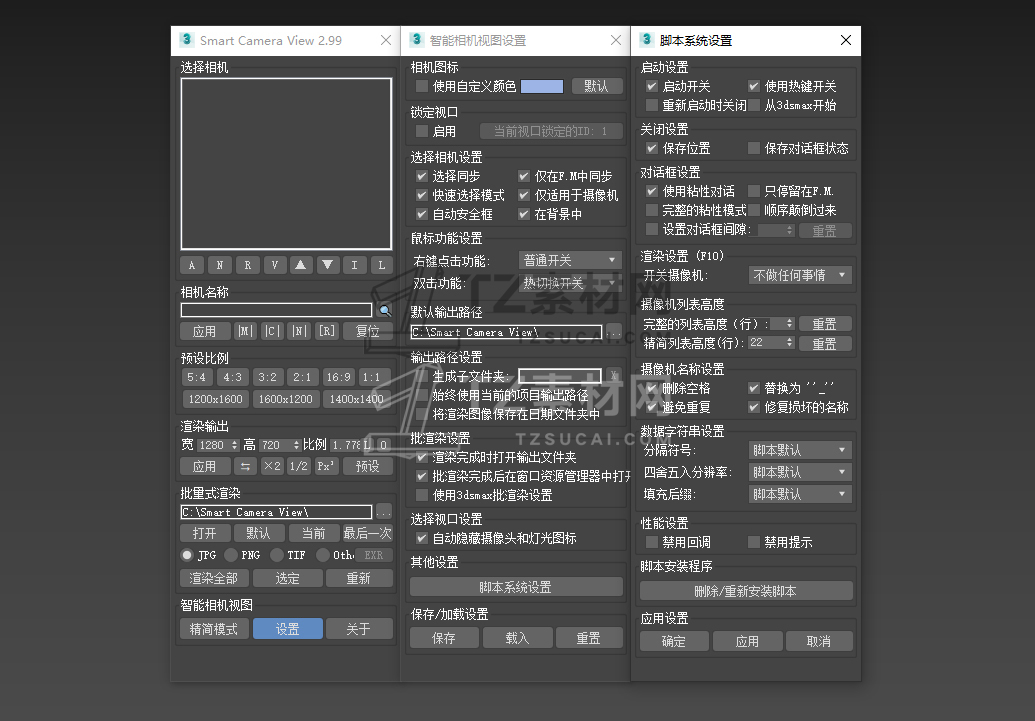Image resolution: width=1035 pixels, height=721 pixels.
Task: Open 分隔符号 dropdown
Action: (800, 450)
